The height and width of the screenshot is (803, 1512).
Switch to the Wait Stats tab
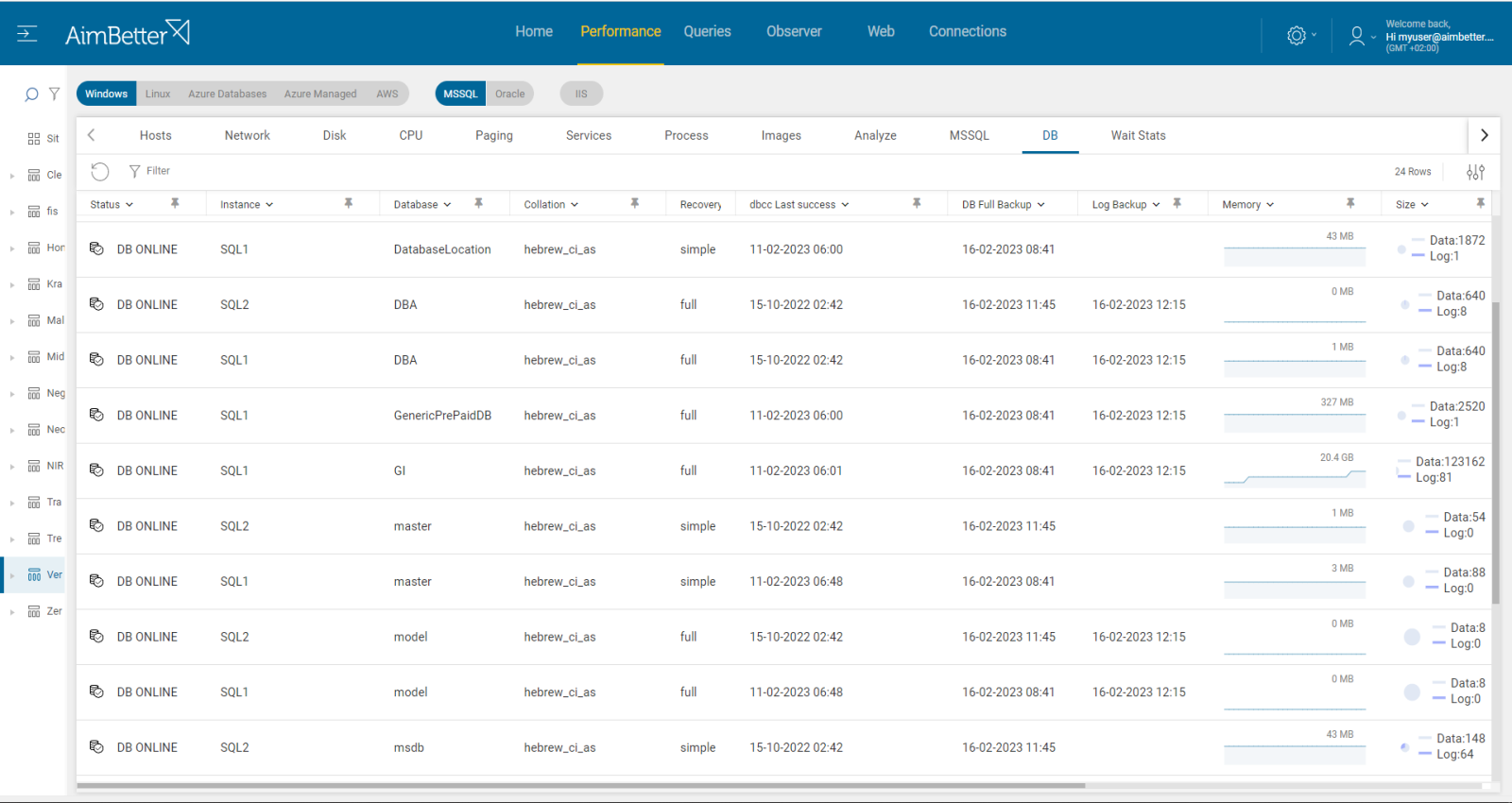pos(1138,135)
